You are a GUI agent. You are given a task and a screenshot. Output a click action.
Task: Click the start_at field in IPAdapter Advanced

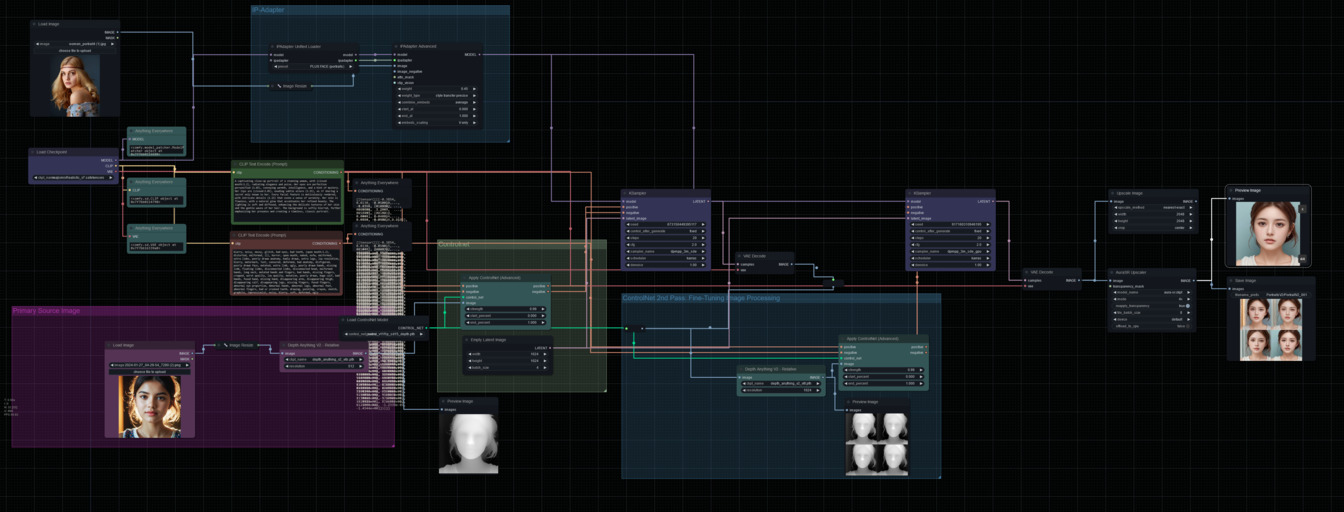click(436, 109)
